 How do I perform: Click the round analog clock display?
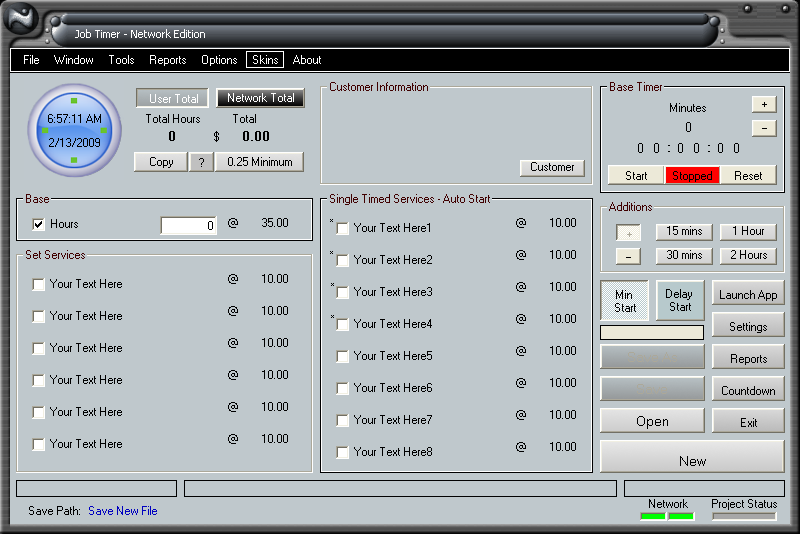coord(74,131)
